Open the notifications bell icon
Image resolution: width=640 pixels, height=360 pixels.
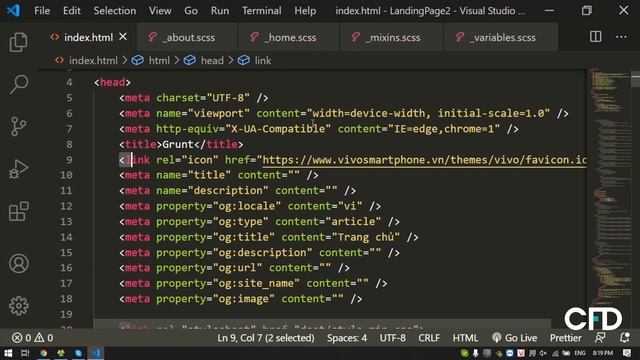coord(624,338)
